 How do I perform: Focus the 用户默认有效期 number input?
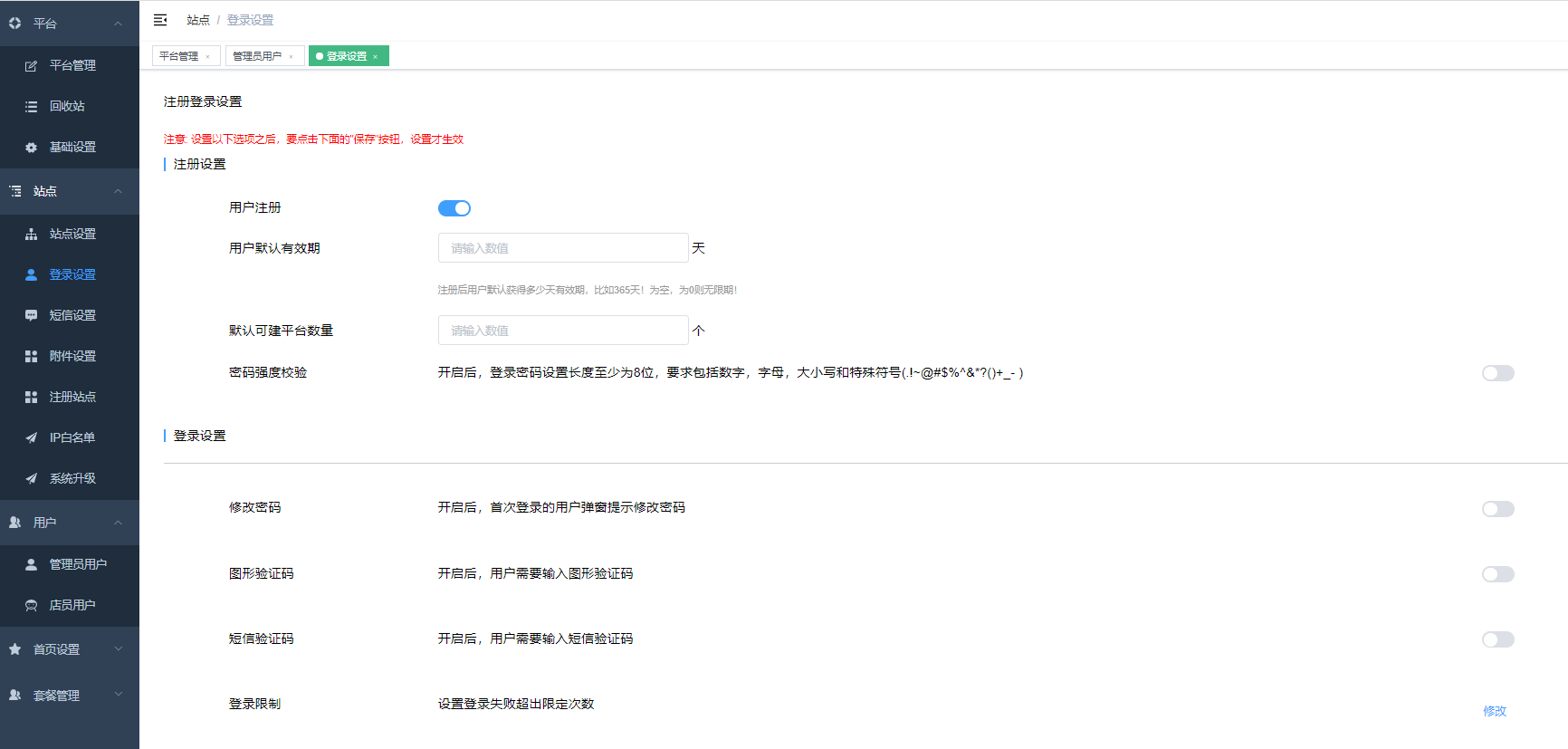coord(562,248)
